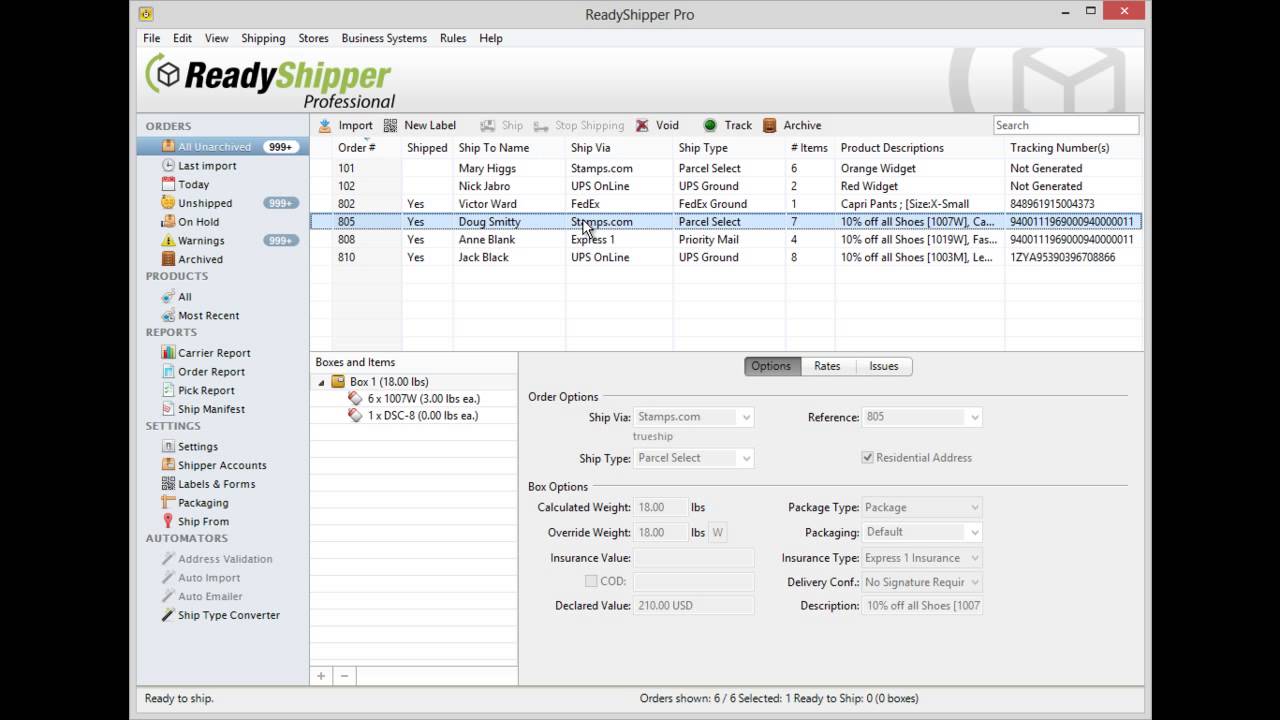1280x720 pixels.
Task: Click the W button beside Override Weight
Action: click(718, 533)
